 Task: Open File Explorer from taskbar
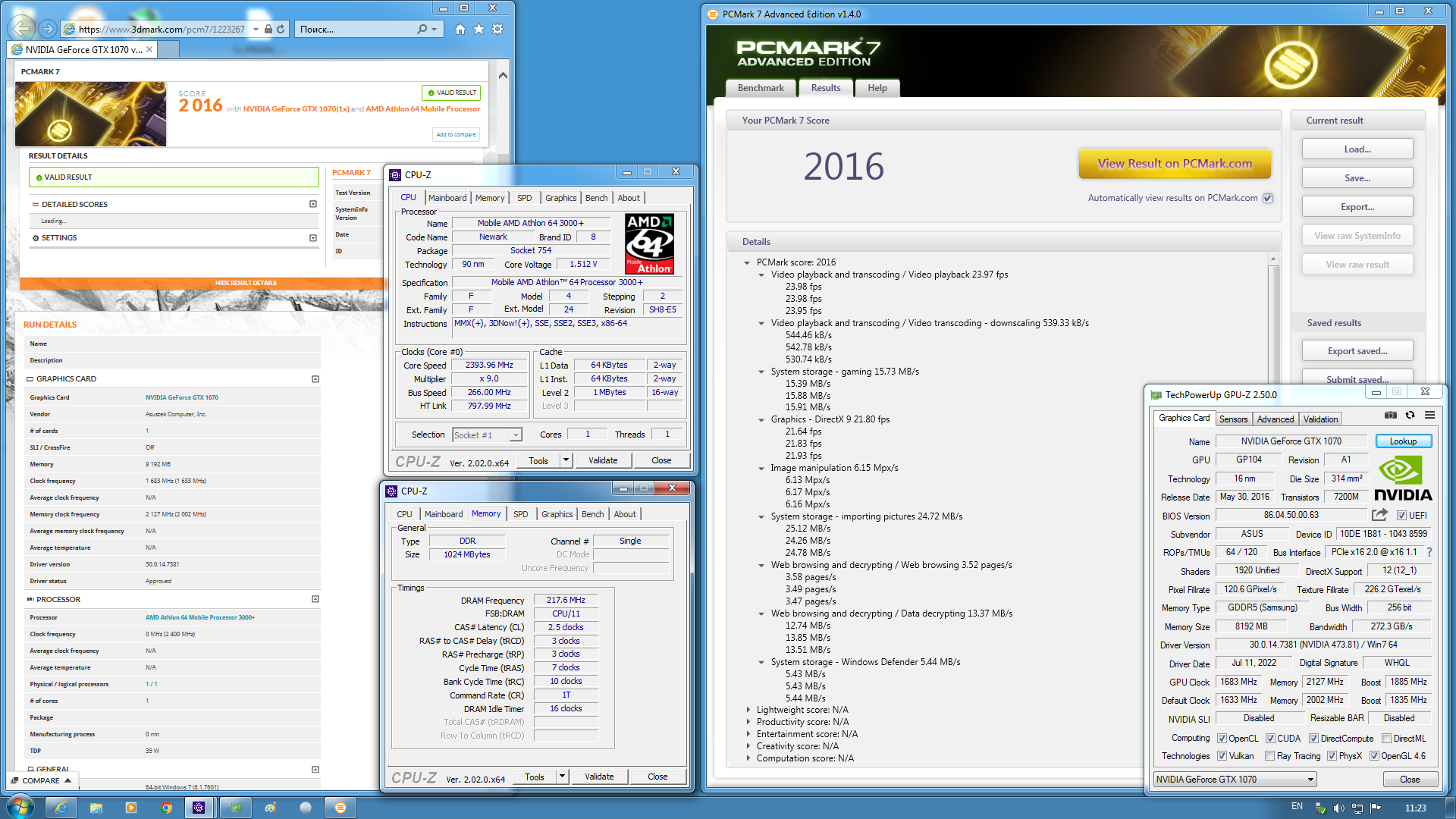tap(96, 808)
